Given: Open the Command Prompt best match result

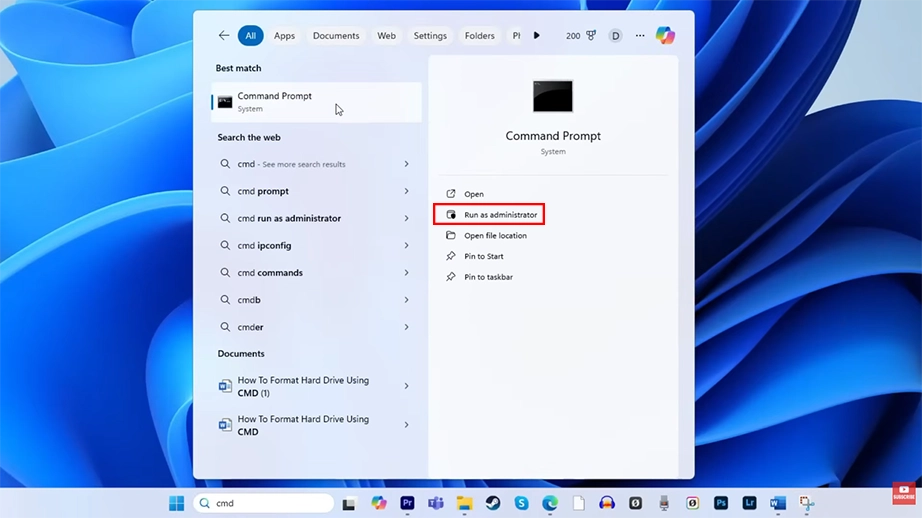Looking at the screenshot, I should click(x=316, y=102).
